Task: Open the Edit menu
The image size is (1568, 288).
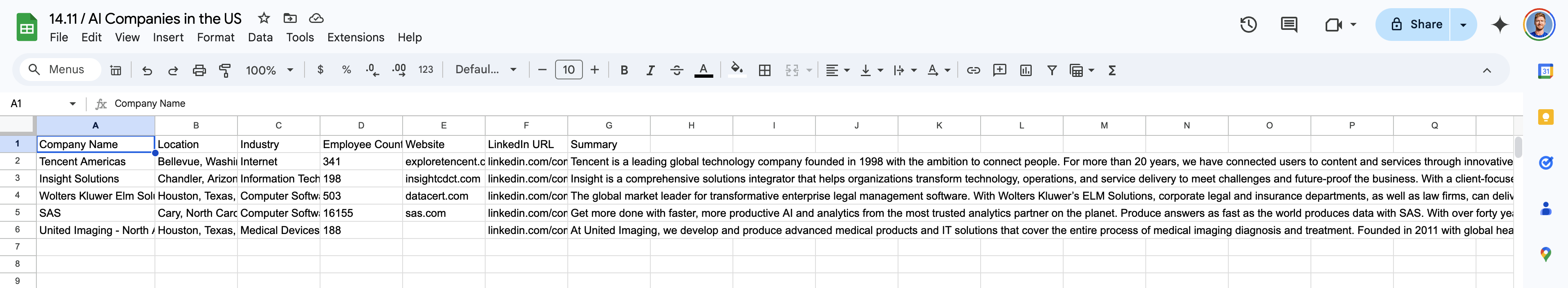Action: pos(91,37)
